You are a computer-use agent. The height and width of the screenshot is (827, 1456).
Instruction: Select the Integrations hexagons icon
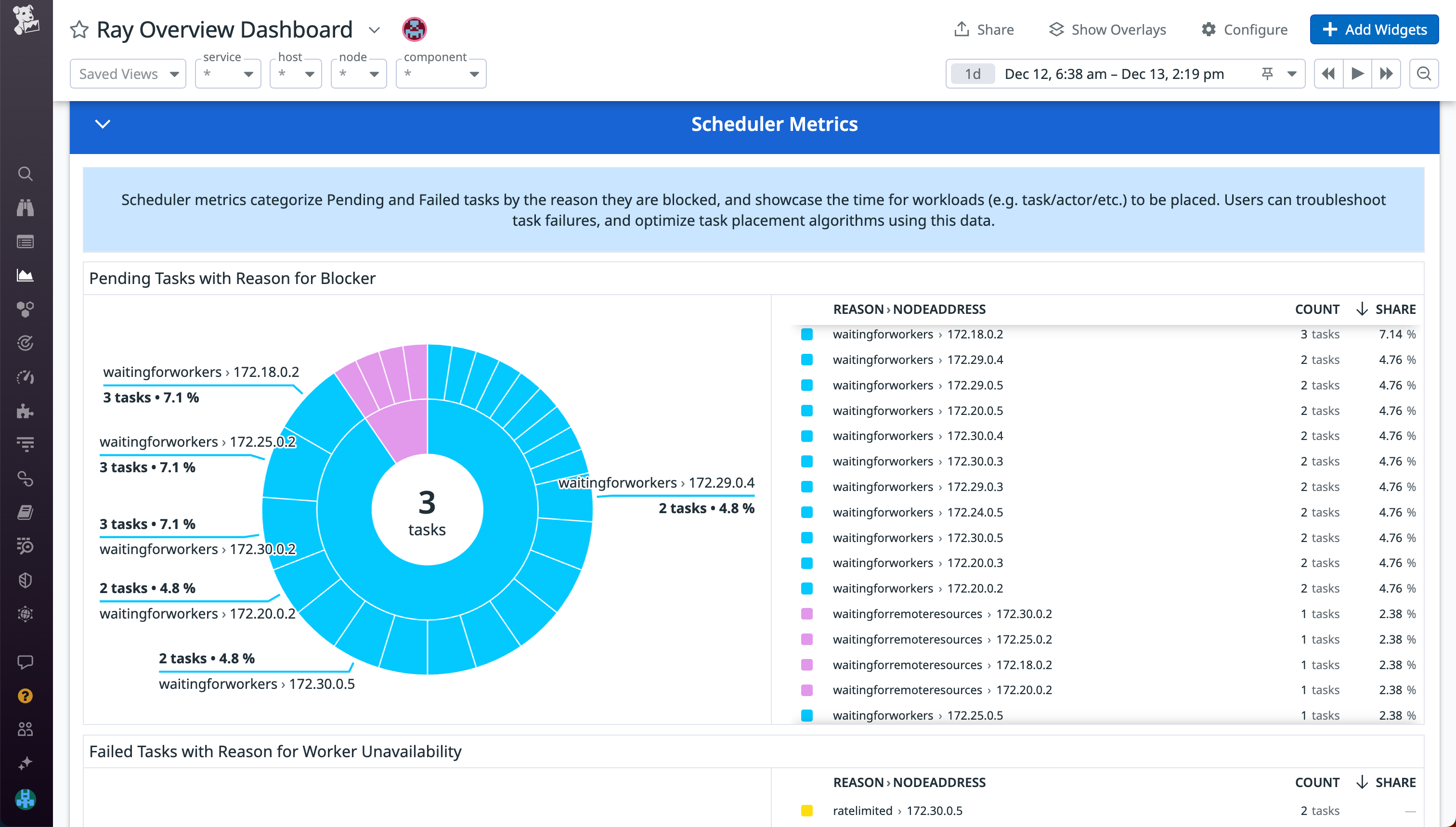click(25, 309)
